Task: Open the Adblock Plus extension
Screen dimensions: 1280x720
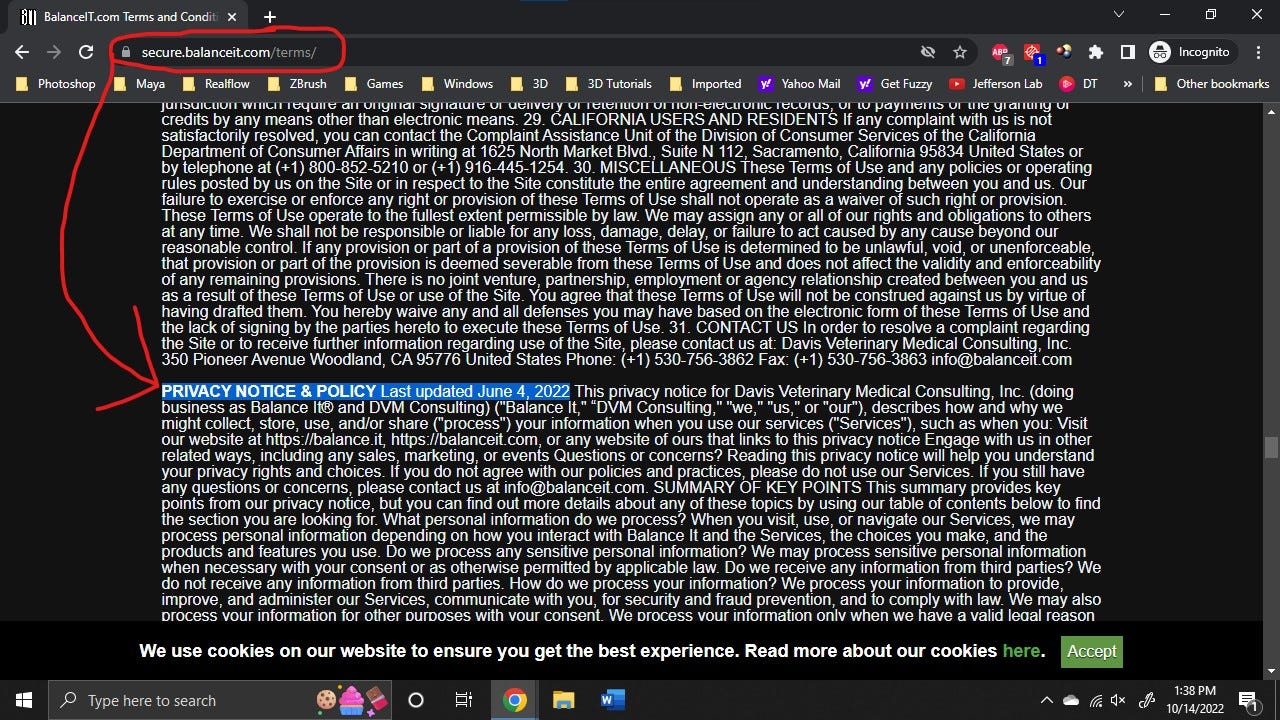Action: coord(1000,52)
